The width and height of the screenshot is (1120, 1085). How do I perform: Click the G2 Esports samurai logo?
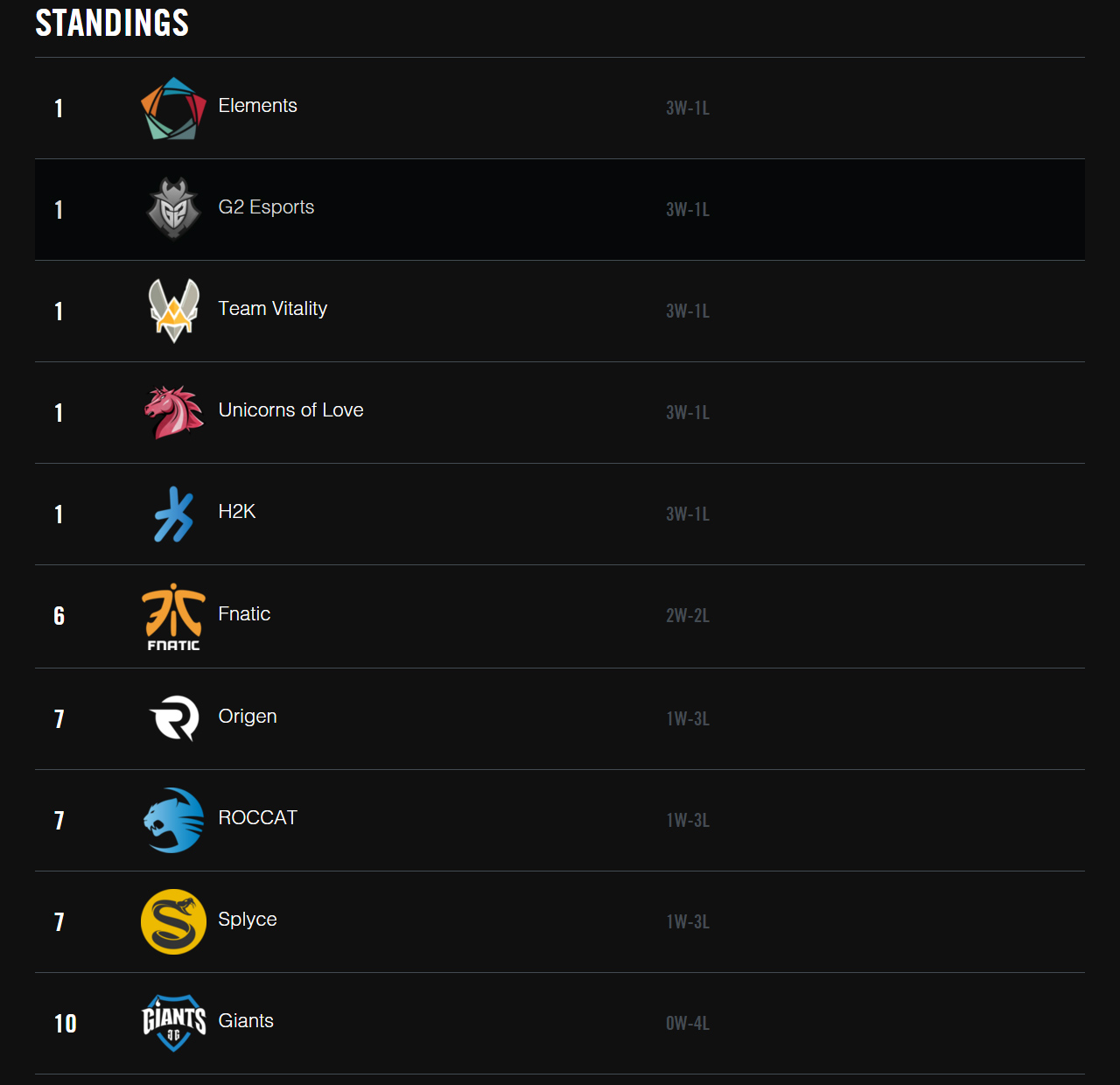coord(173,209)
